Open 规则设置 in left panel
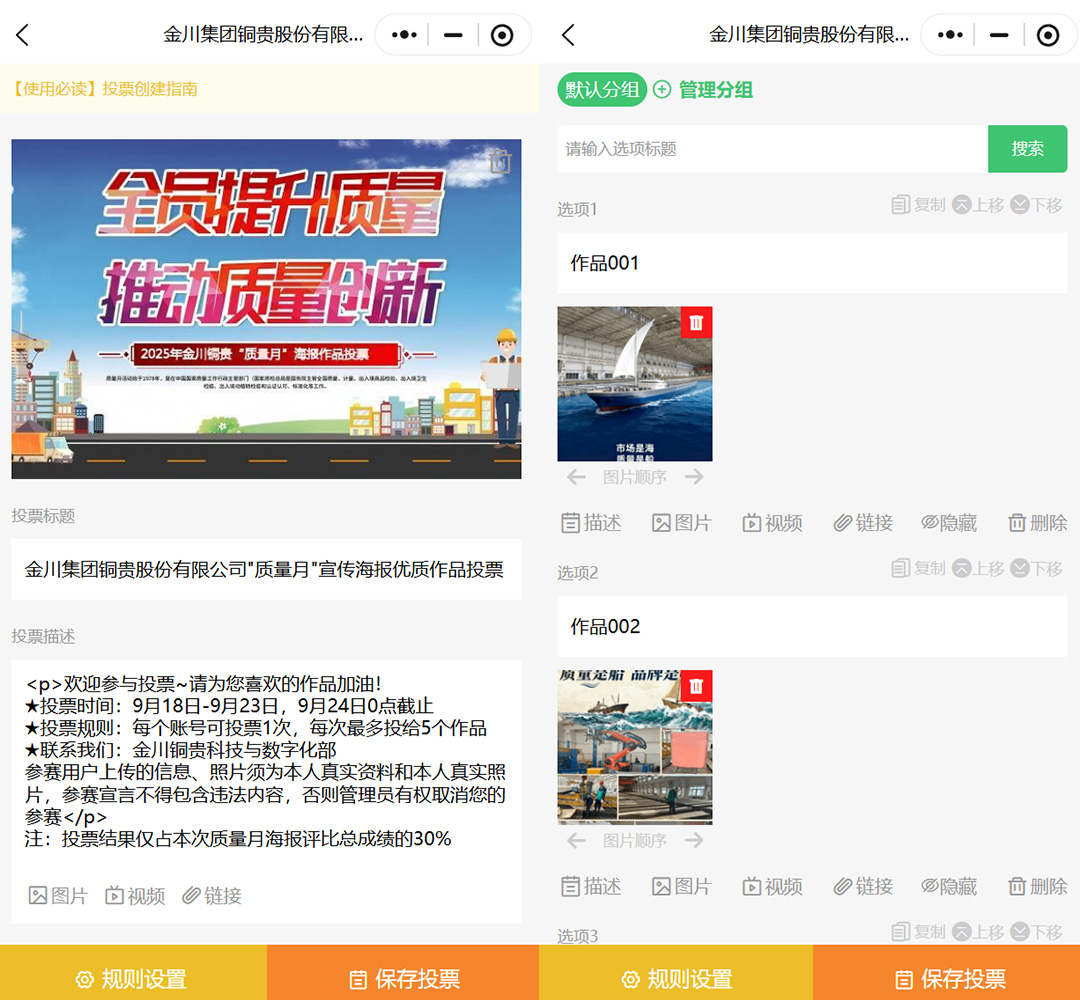 click(x=133, y=979)
